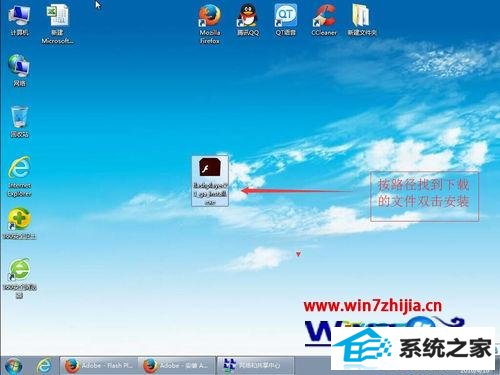
Task: Open the Windows Start menu orb
Action: [x=13, y=366]
